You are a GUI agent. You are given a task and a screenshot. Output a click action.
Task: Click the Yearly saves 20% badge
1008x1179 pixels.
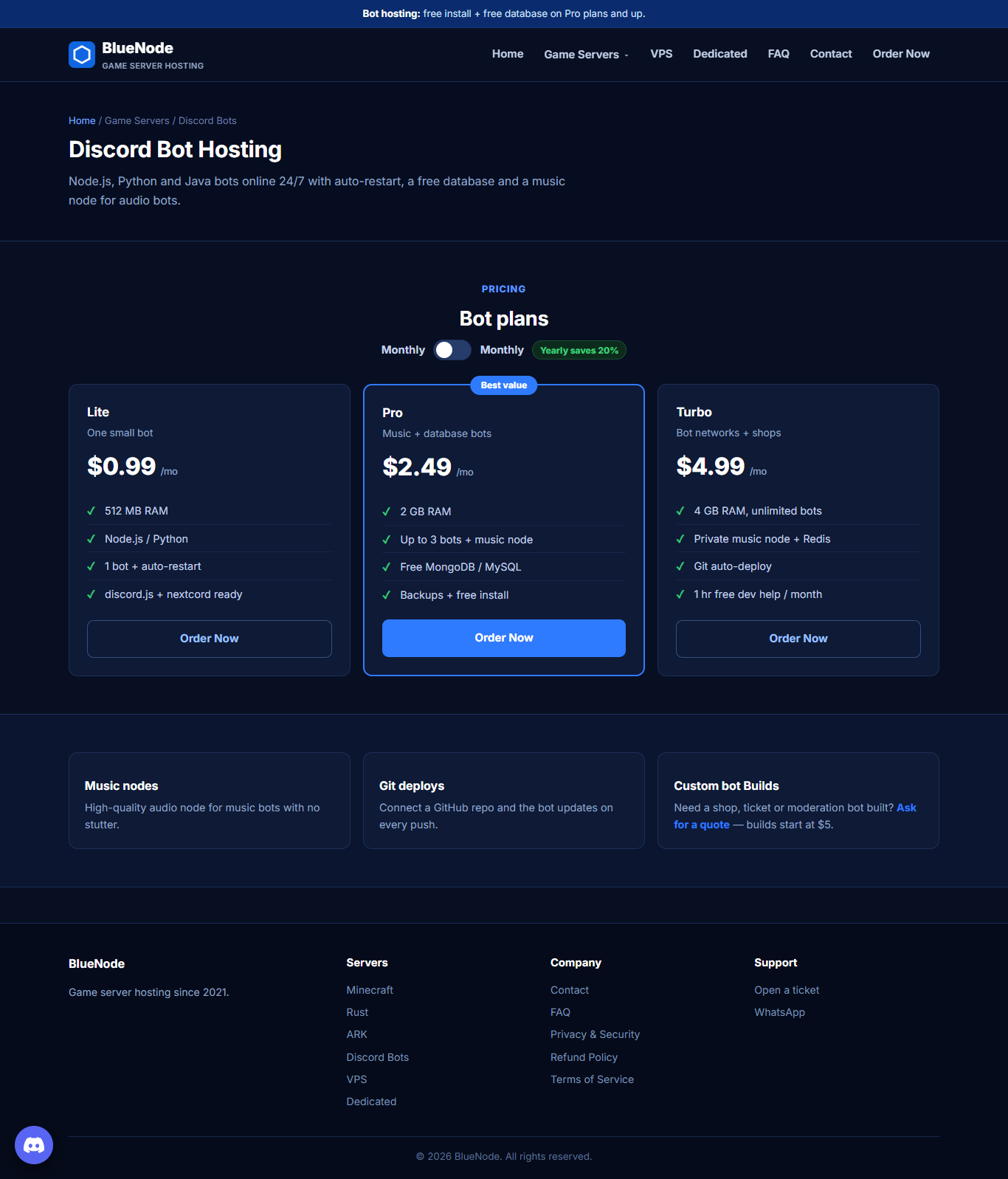[579, 350]
